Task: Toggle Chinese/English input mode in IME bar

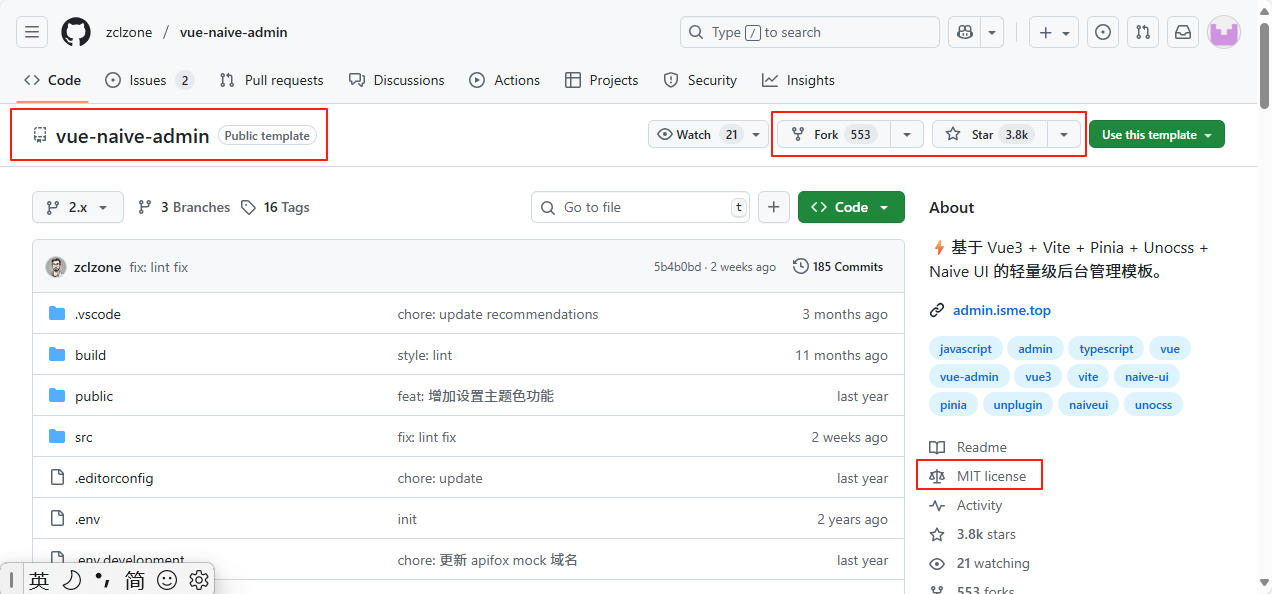Action: pos(39,580)
